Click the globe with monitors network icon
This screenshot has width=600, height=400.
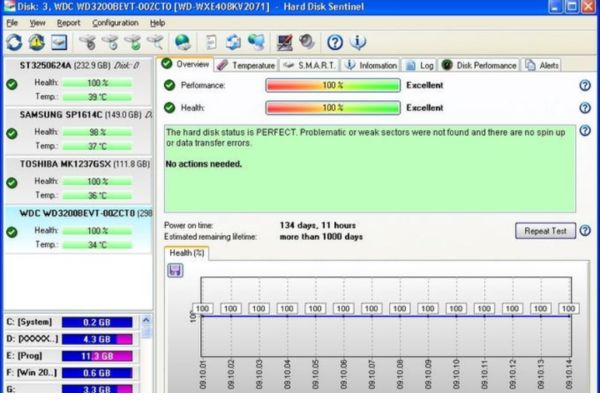pos(256,42)
